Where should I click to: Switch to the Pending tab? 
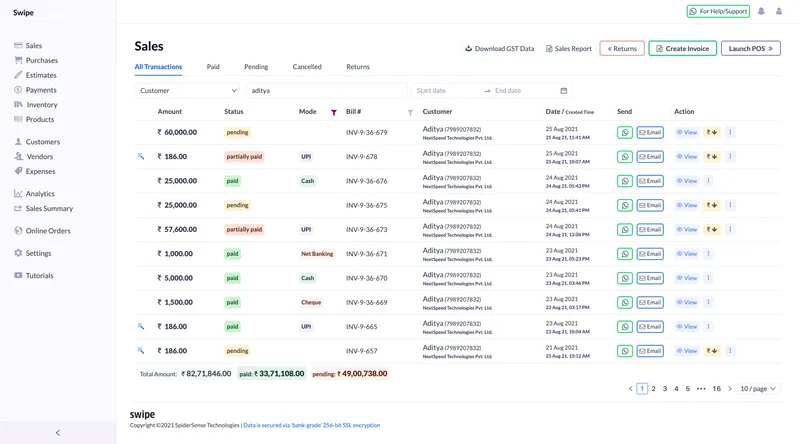(x=256, y=67)
